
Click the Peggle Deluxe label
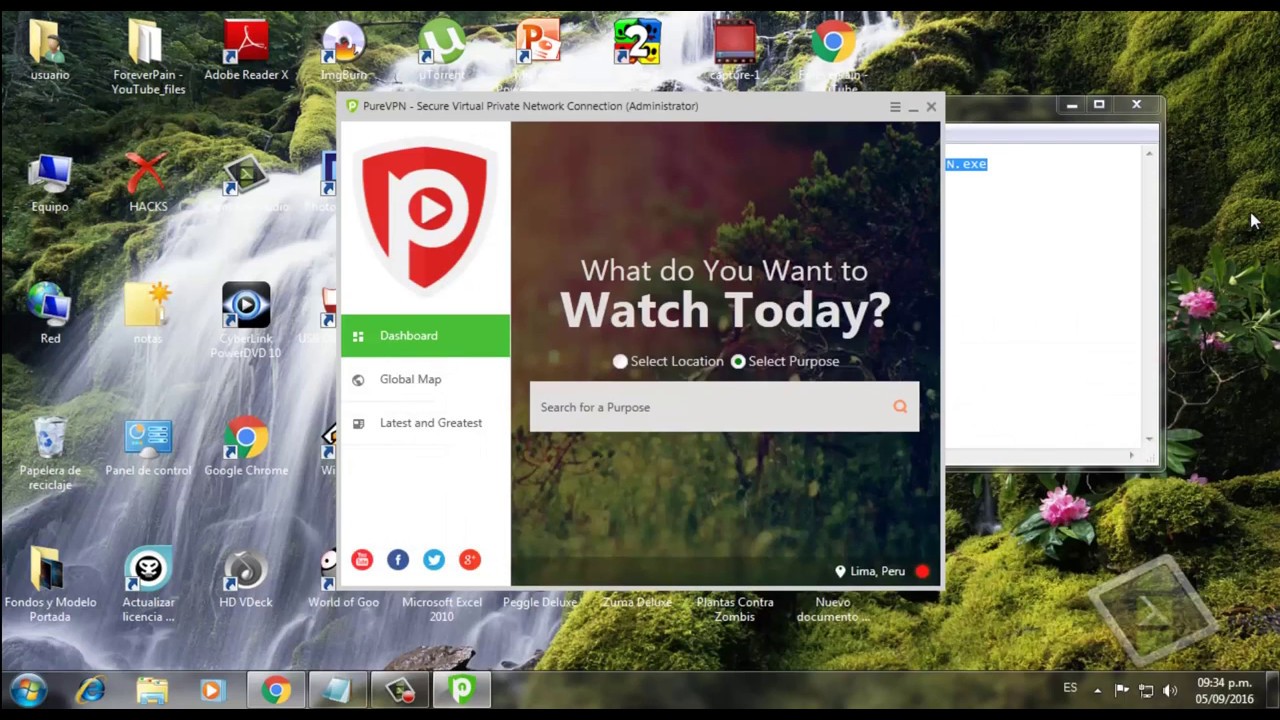(x=539, y=603)
